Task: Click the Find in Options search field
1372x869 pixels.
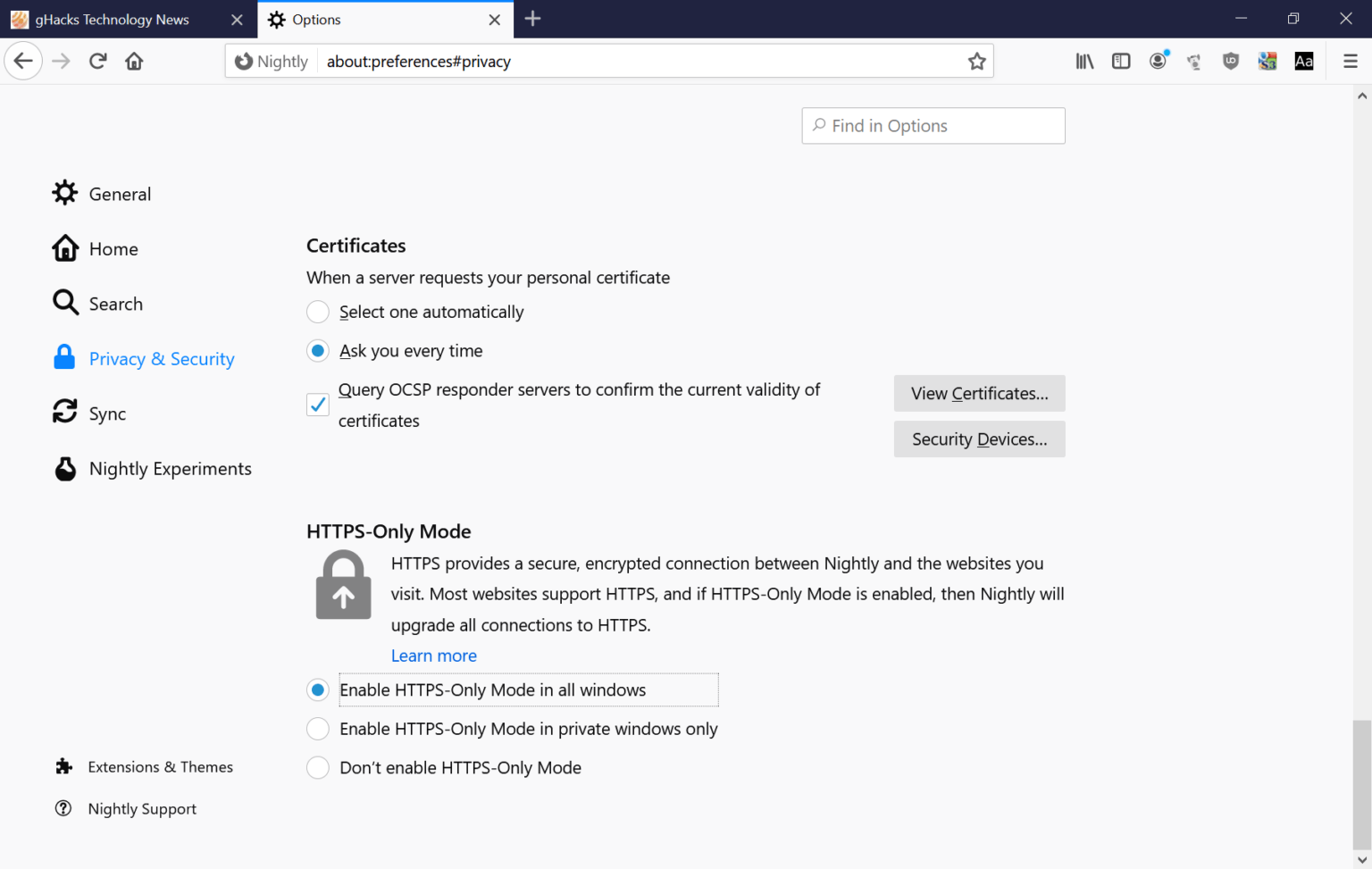Action: point(933,125)
